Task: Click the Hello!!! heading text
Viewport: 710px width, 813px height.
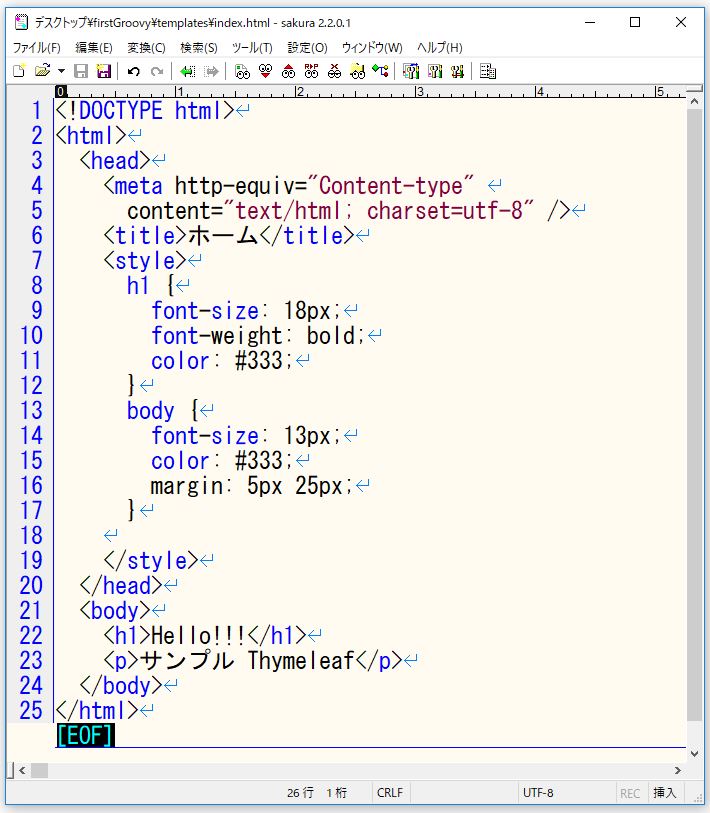Action: pos(199,636)
